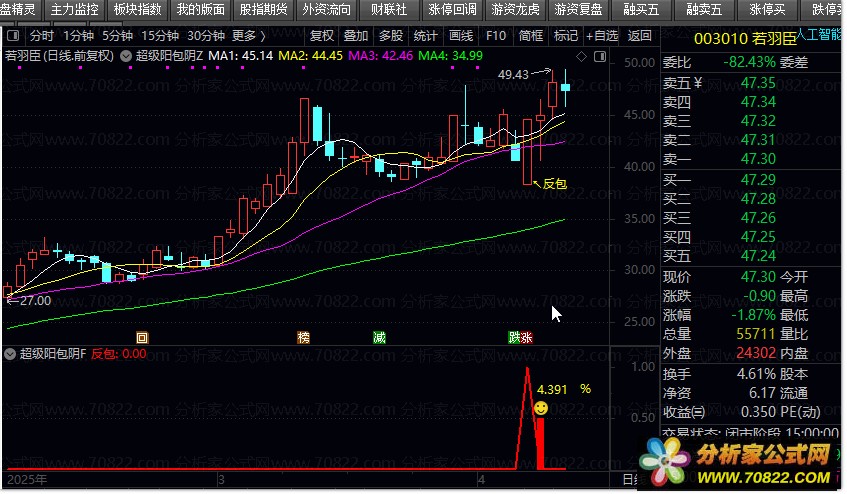Open the 股指期货 tab
Screen dimensions: 847x494
(264, 9)
